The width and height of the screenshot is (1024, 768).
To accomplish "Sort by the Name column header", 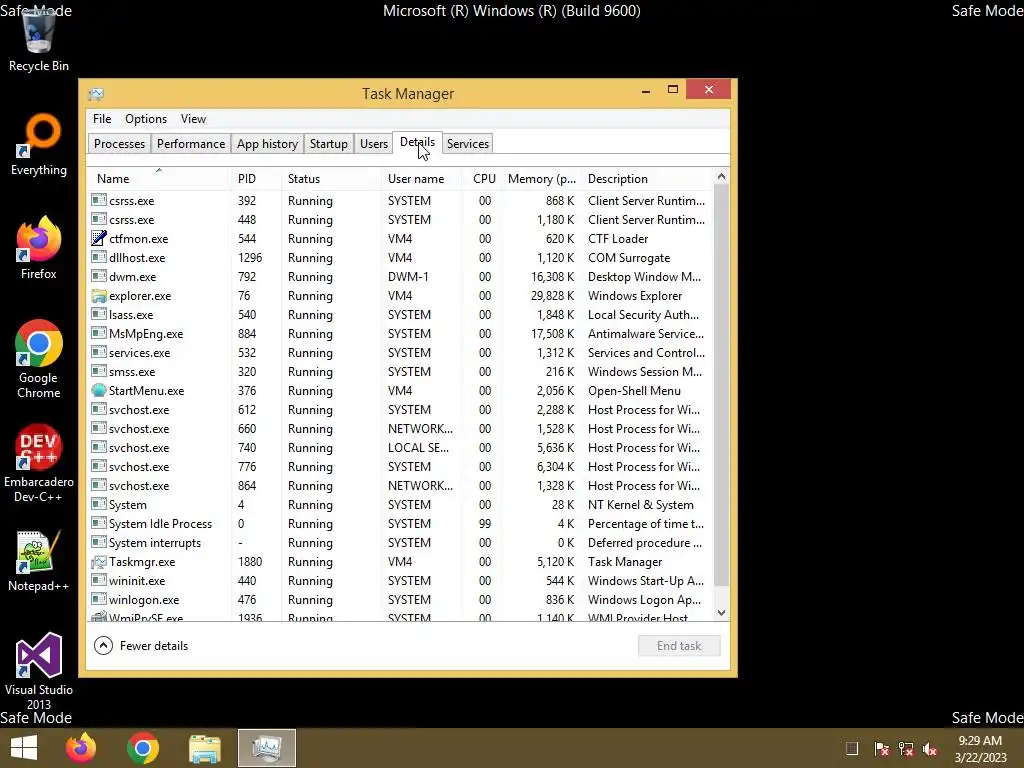I will click(158, 179).
